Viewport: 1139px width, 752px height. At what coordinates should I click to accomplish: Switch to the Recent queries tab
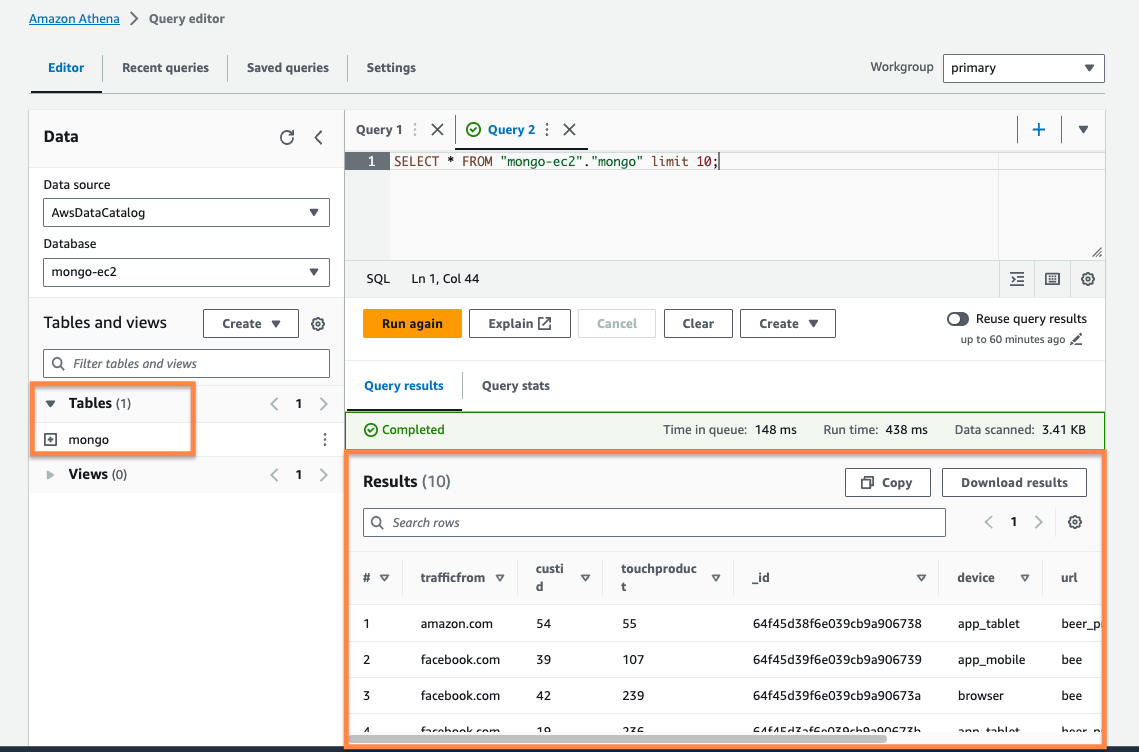coord(165,68)
